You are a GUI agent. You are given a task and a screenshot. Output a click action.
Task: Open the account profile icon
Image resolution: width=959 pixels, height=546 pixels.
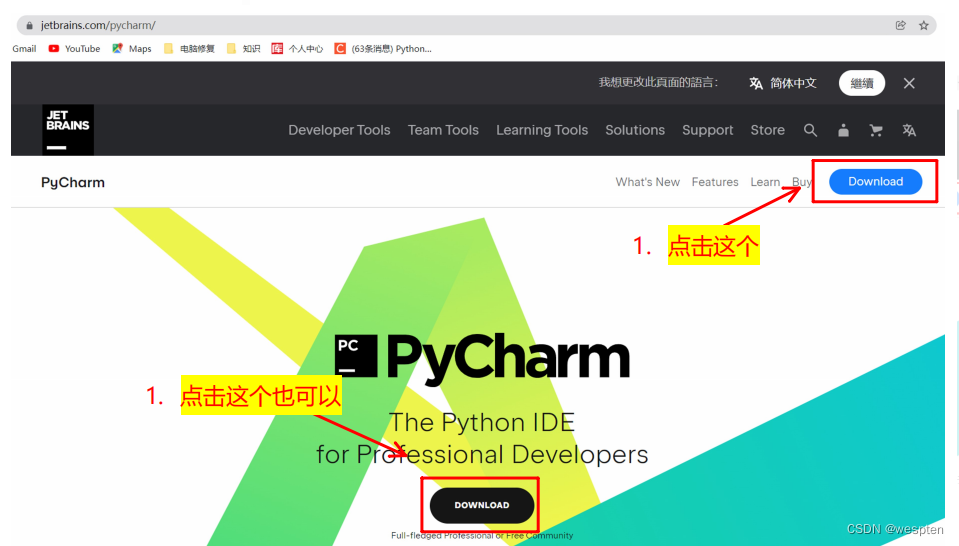click(843, 130)
